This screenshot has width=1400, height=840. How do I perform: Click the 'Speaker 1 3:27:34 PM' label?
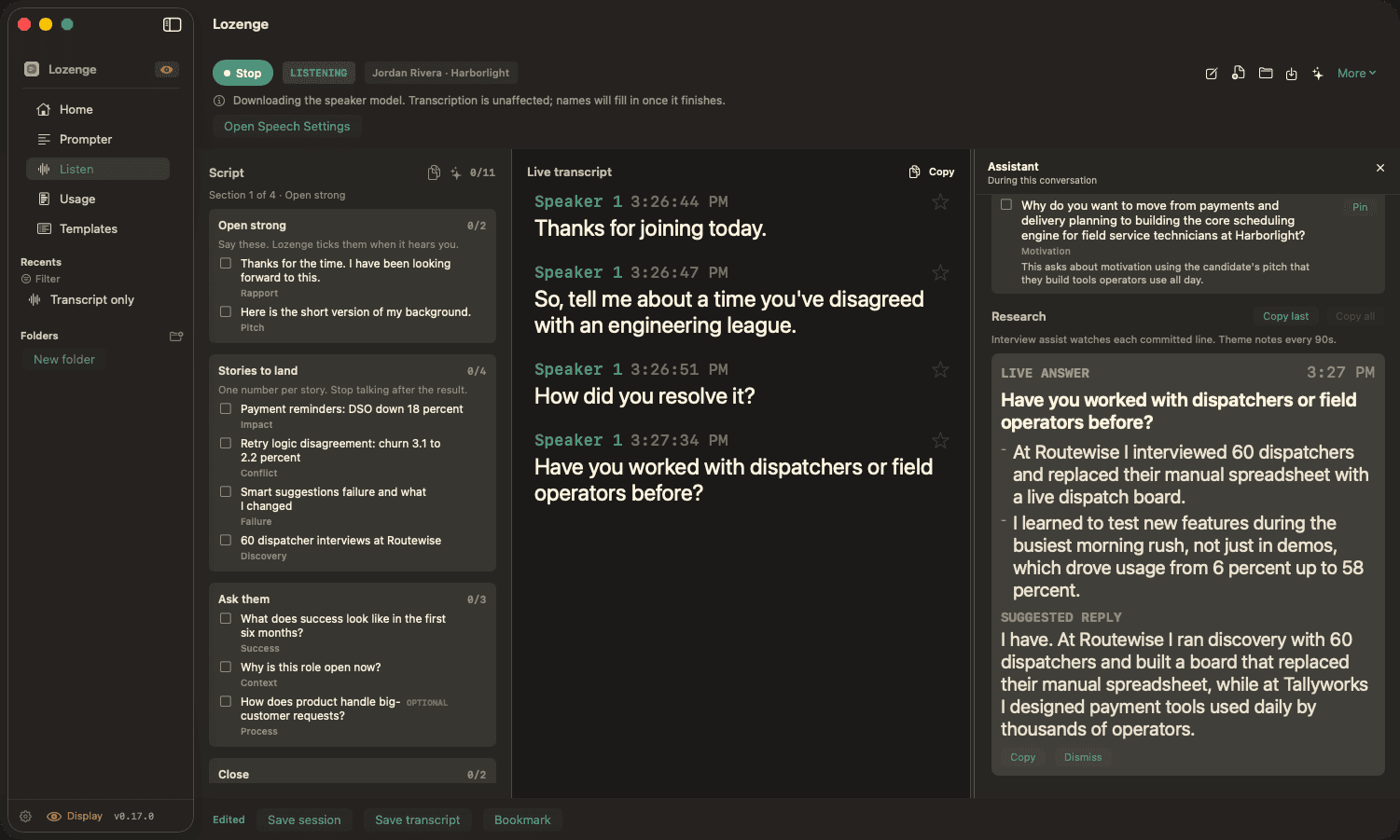[631, 440]
